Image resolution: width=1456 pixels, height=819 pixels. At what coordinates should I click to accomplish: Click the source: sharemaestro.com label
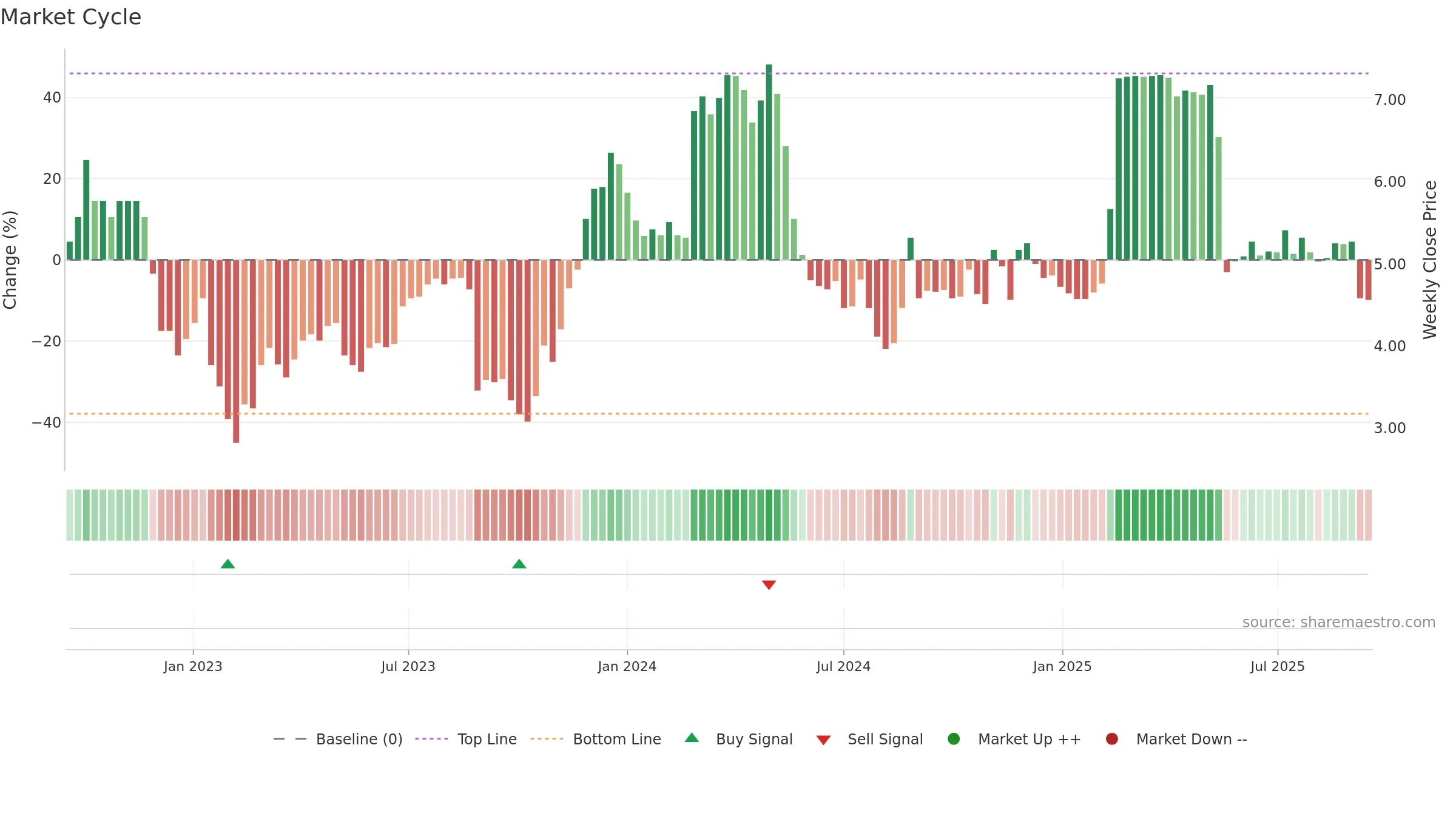pyautogui.click(x=1339, y=622)
